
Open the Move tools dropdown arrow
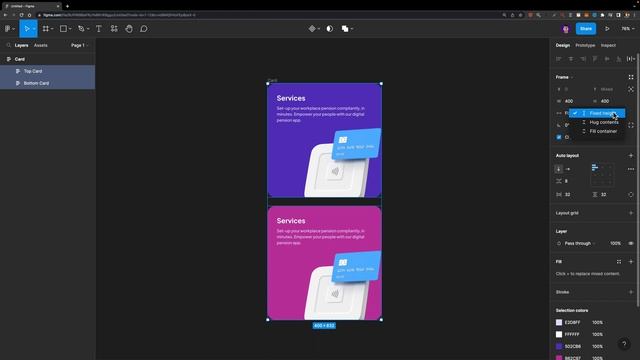[x=34, y=29]
